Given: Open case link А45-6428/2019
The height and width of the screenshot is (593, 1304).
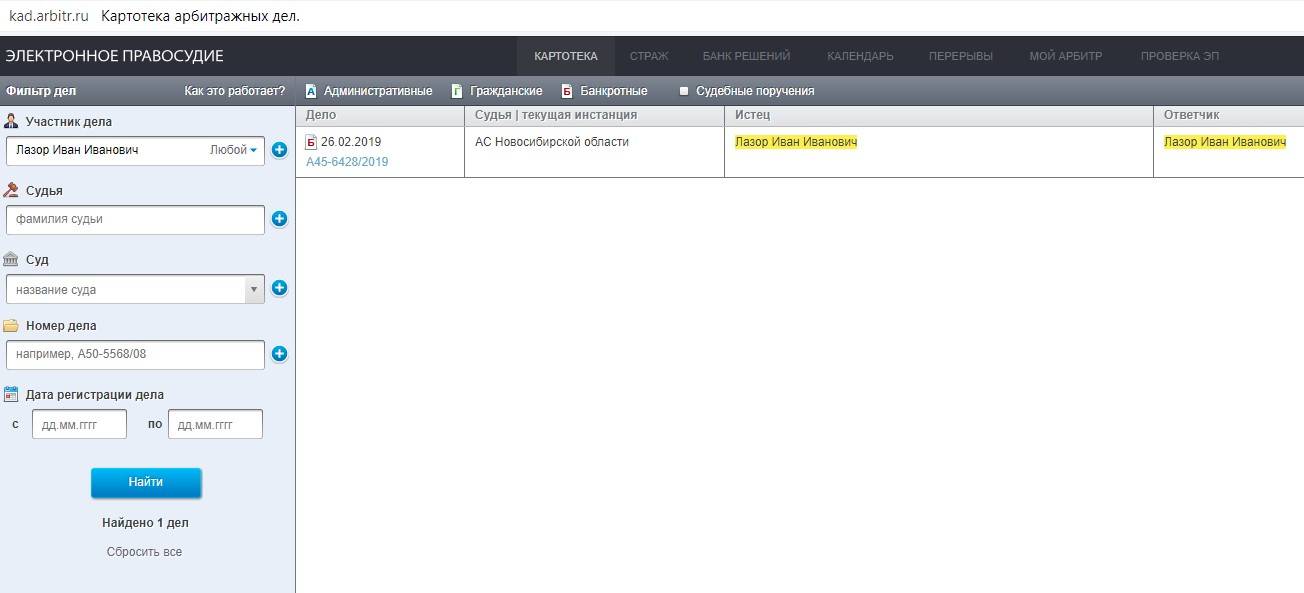Looking at the screenshot, I should click(347, 162).
